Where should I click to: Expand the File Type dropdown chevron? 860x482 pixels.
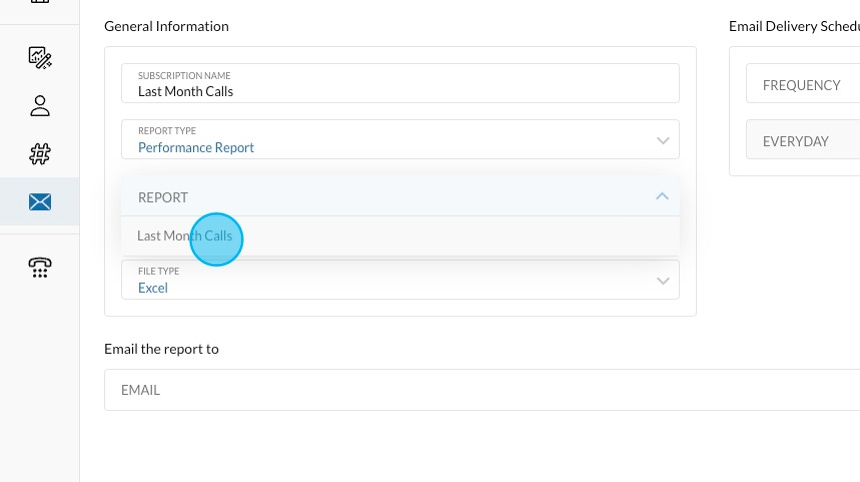click(x=662, y=281)
